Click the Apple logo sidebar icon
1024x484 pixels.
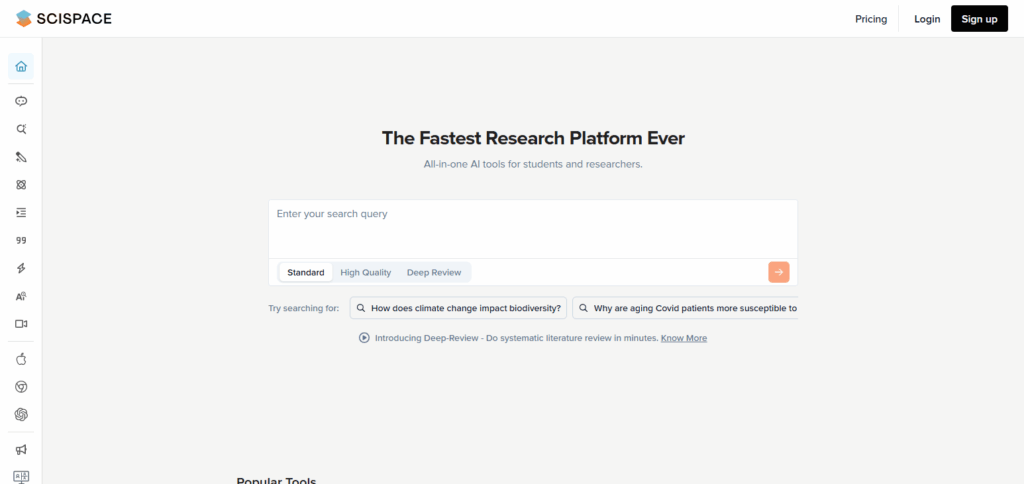tap(21, 359)
